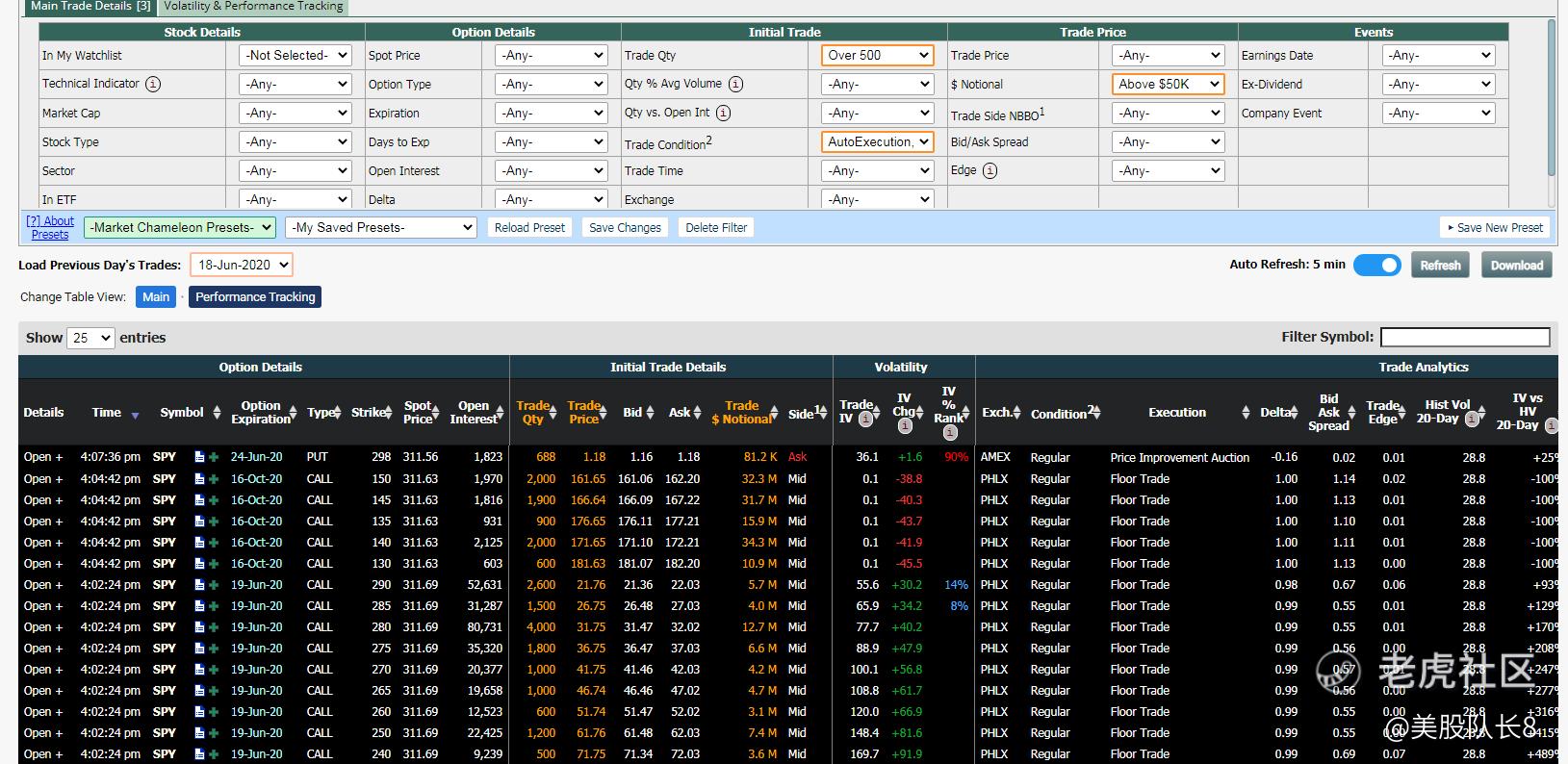1568x764 pixels.
Task: Sort by Bid column arrows
Action: (652, 413)
